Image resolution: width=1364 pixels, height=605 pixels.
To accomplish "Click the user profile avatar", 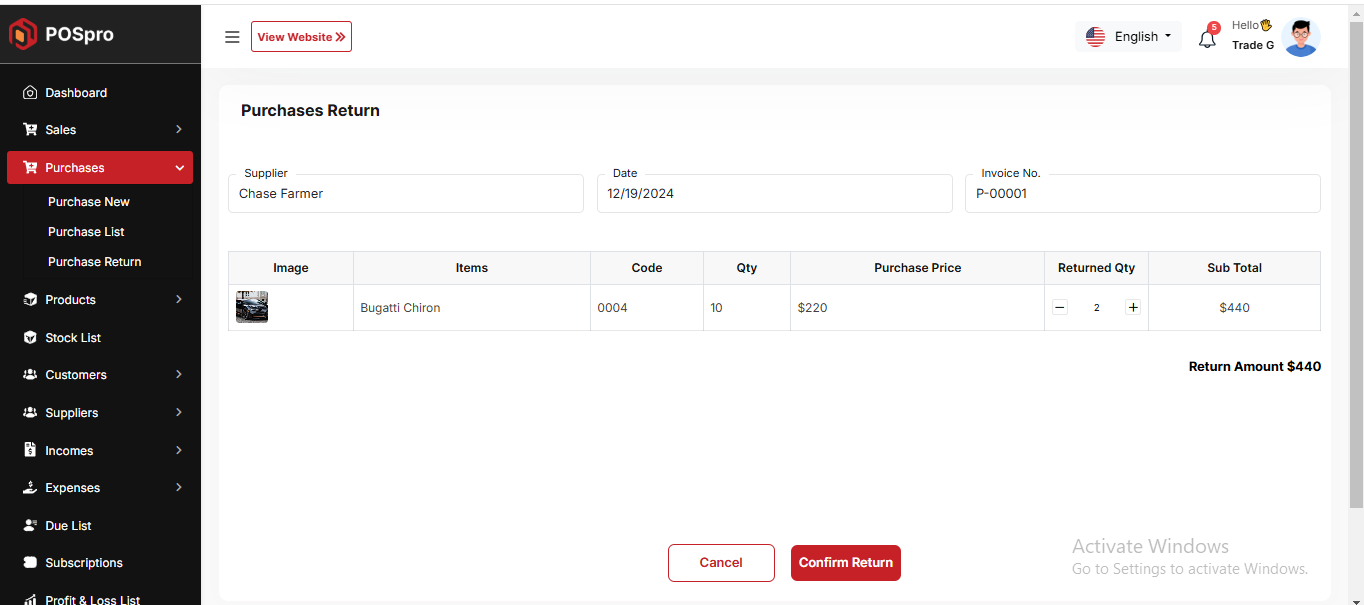I will [x=1300, y=38].
